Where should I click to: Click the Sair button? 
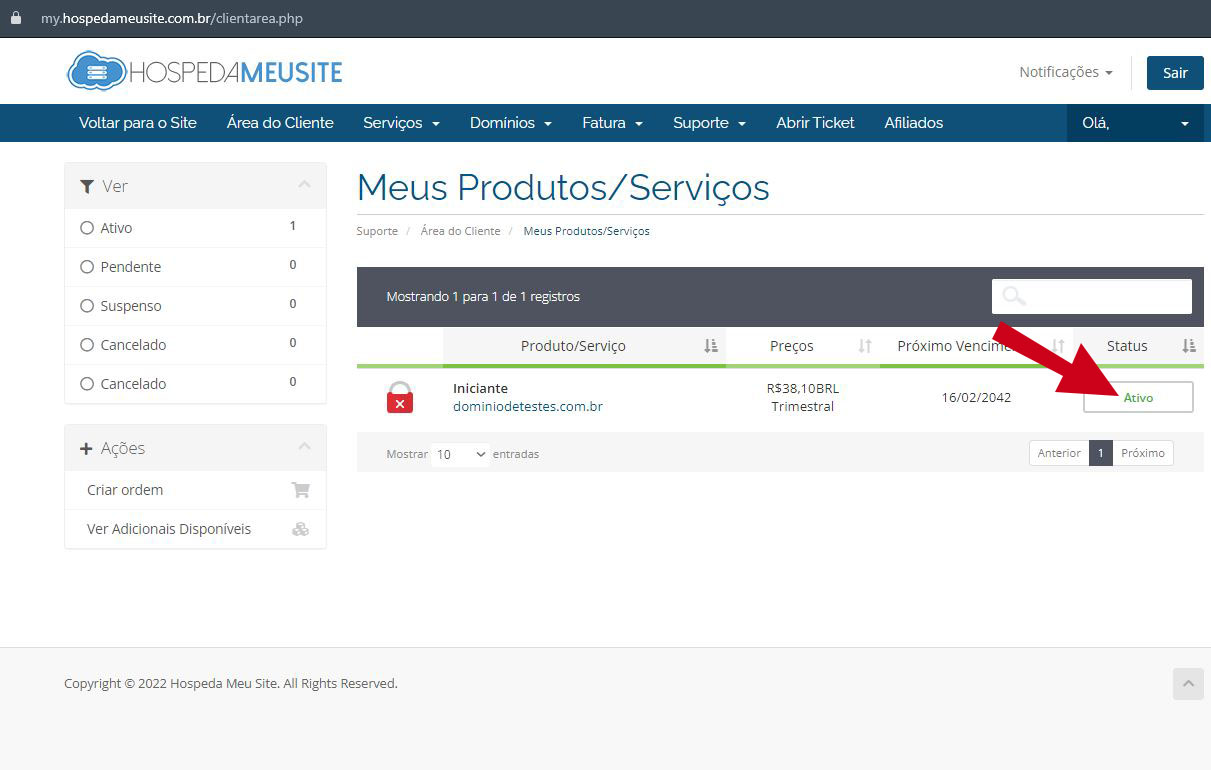click(x=1174, y=72)
